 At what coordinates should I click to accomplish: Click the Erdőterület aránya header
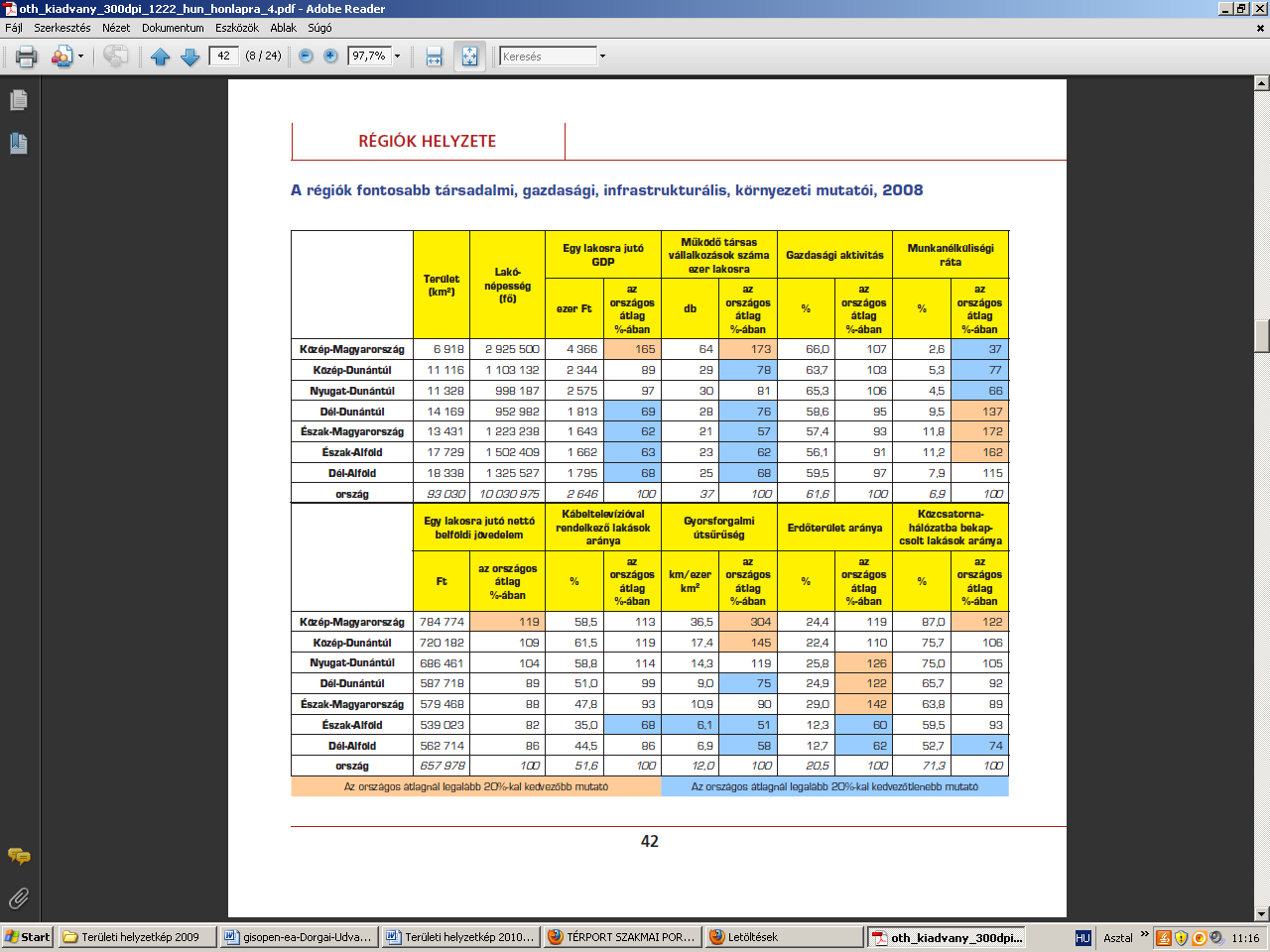[834, 528]
